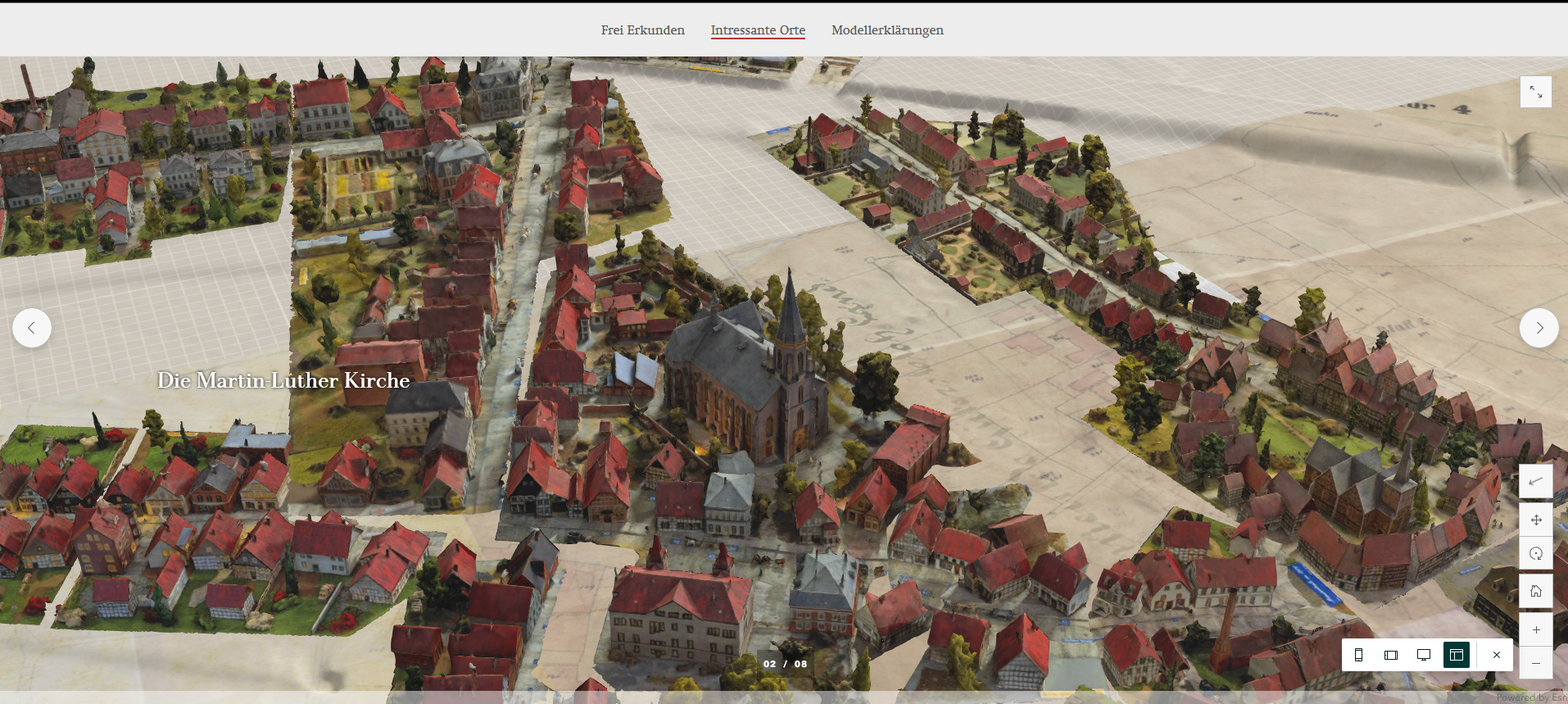
Task: Go back to the previous place
Action: 32,328
